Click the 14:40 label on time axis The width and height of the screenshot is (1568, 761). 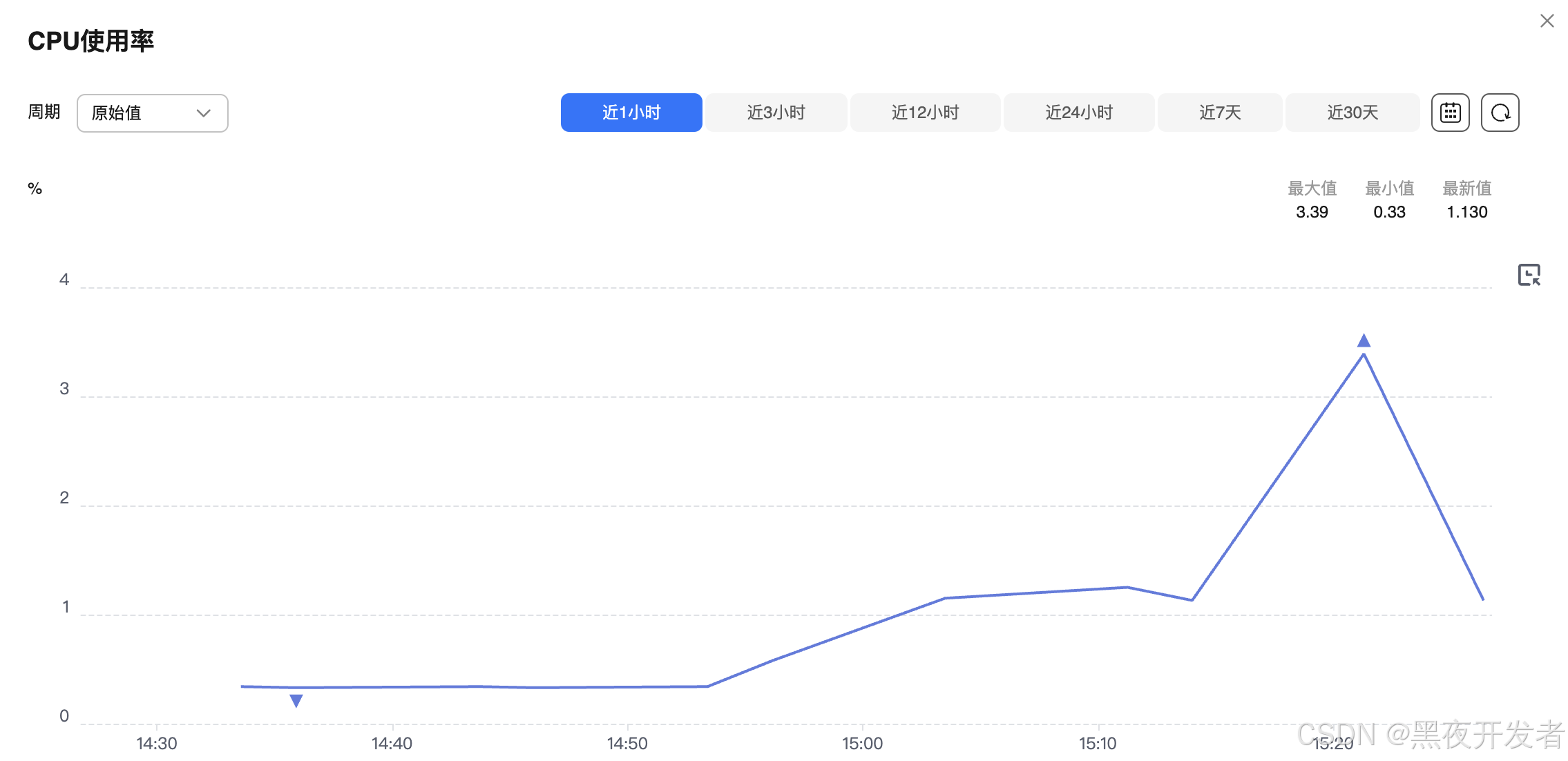pyautogui.click(x=392, y=743)
